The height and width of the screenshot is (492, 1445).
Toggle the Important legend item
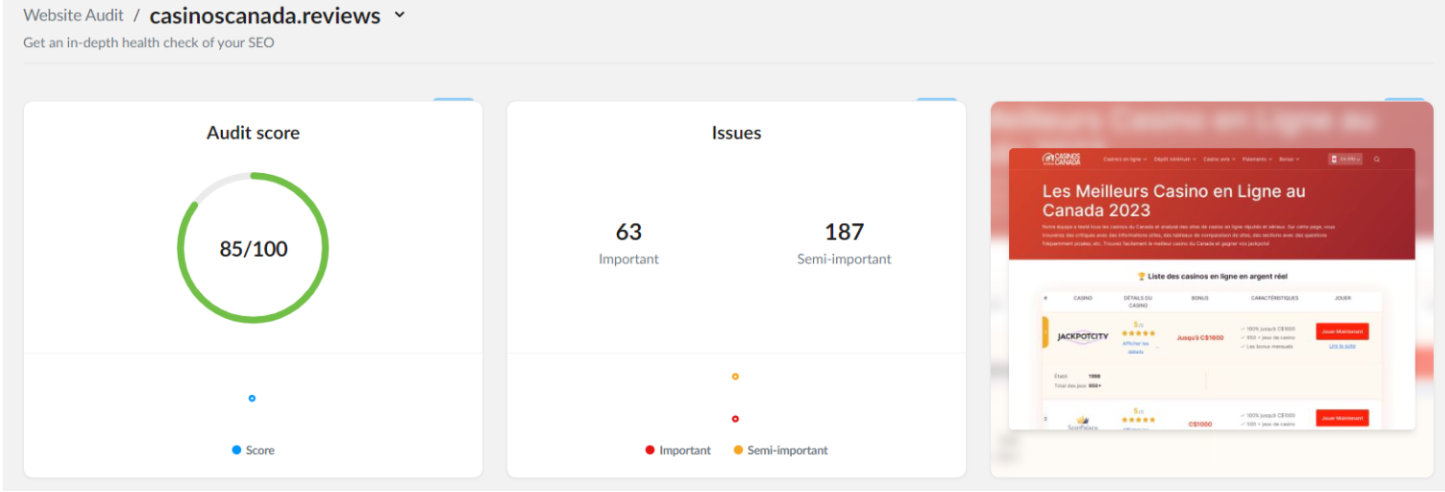point(678,450)
